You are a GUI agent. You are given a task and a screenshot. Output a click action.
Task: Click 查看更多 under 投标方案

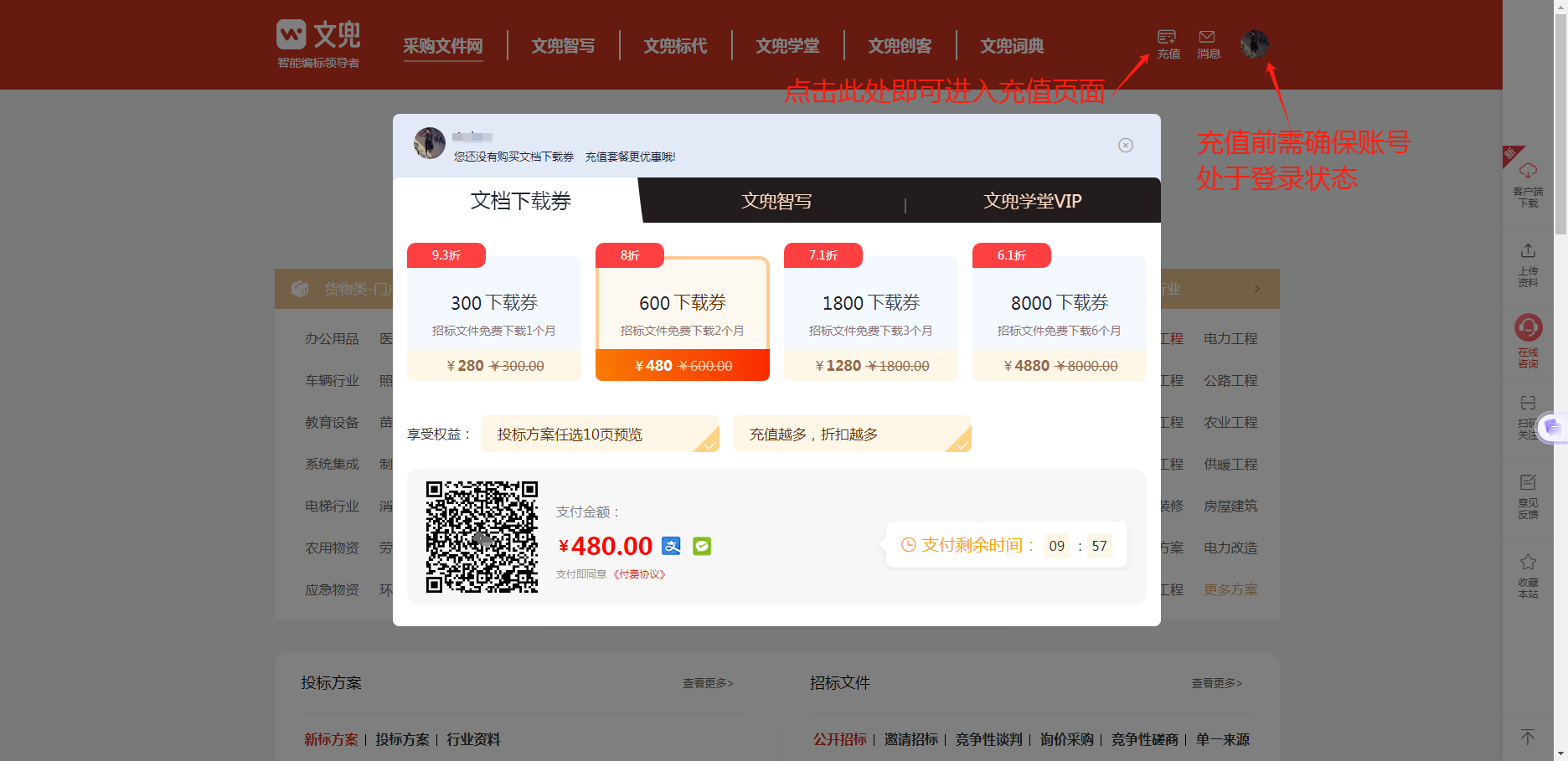coord(708,683)
